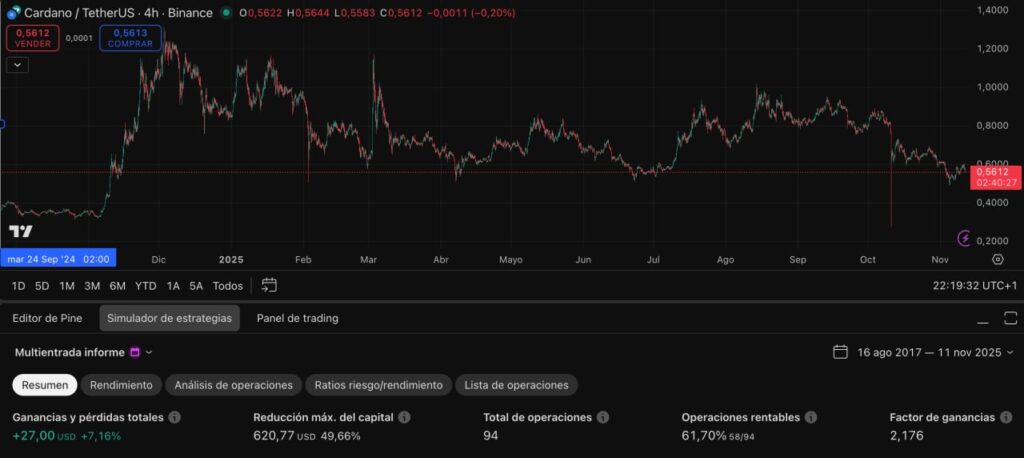1024x458 pixels.
Task: Open the Simulador de estrategias tab
Action: 169,318
